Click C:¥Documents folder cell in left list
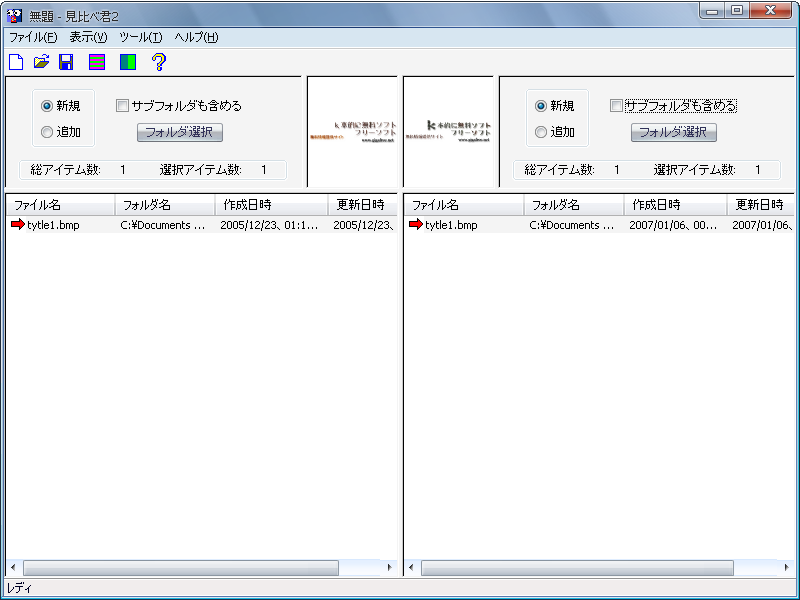800x600 pixels. coord(163,225)
